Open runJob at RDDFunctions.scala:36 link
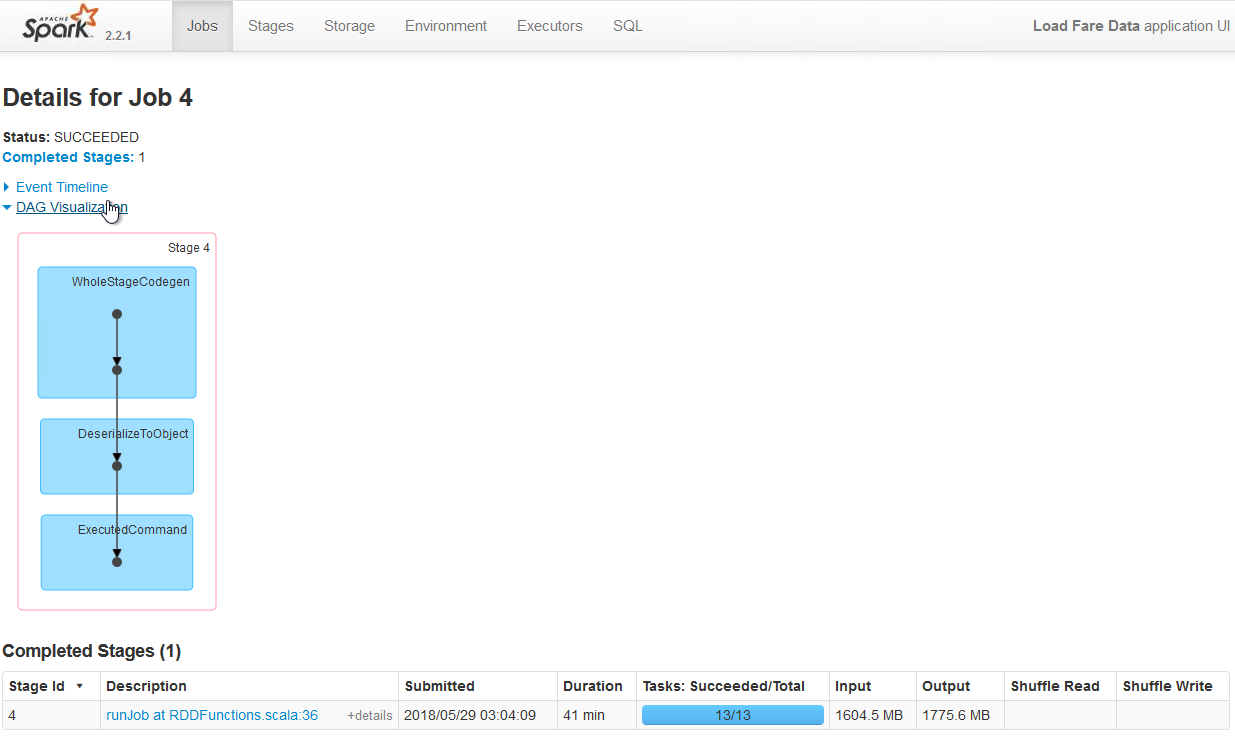The width and height of the screenshot is (1235, 737). point(212,715)
